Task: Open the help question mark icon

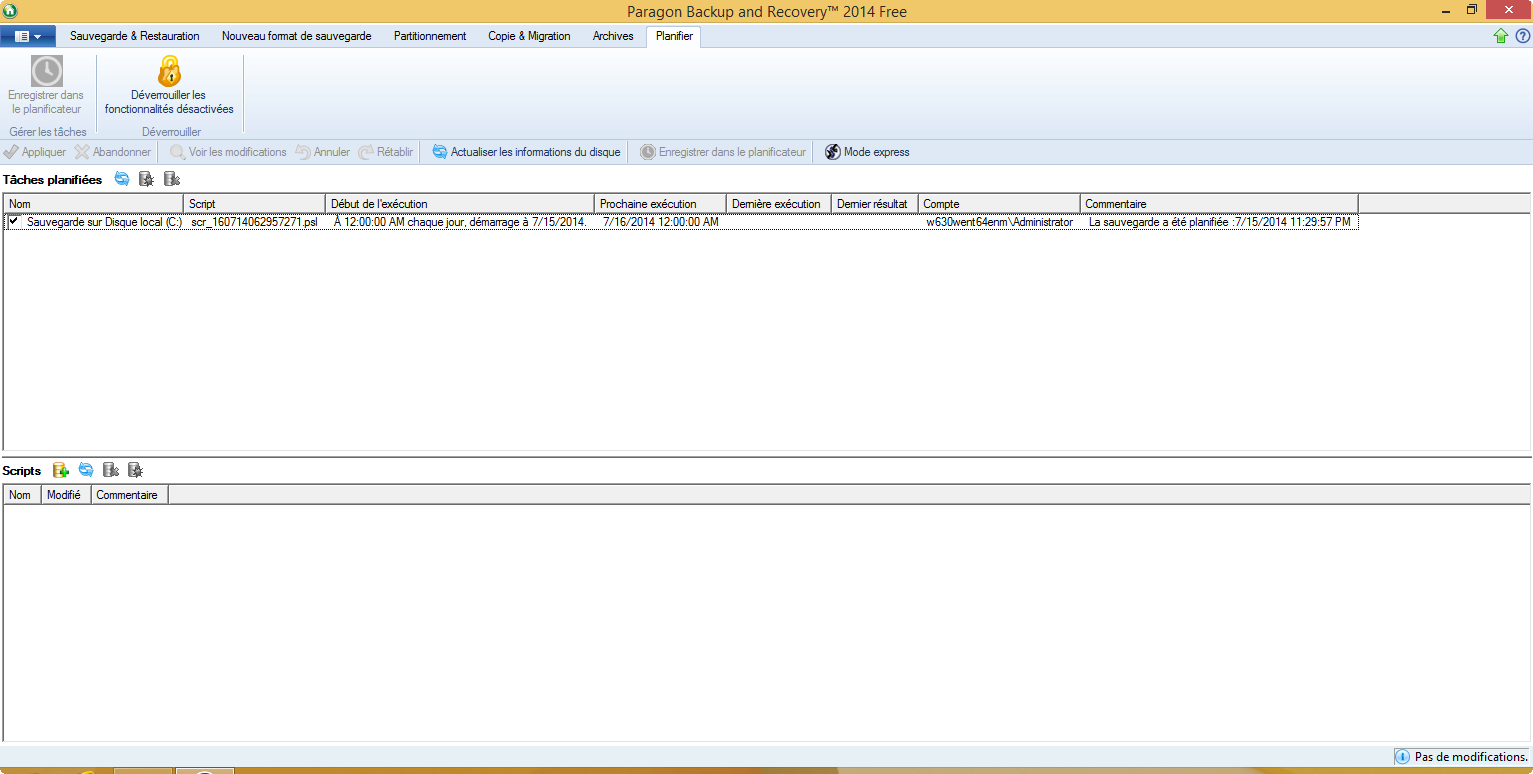Action: (1522, 36)
